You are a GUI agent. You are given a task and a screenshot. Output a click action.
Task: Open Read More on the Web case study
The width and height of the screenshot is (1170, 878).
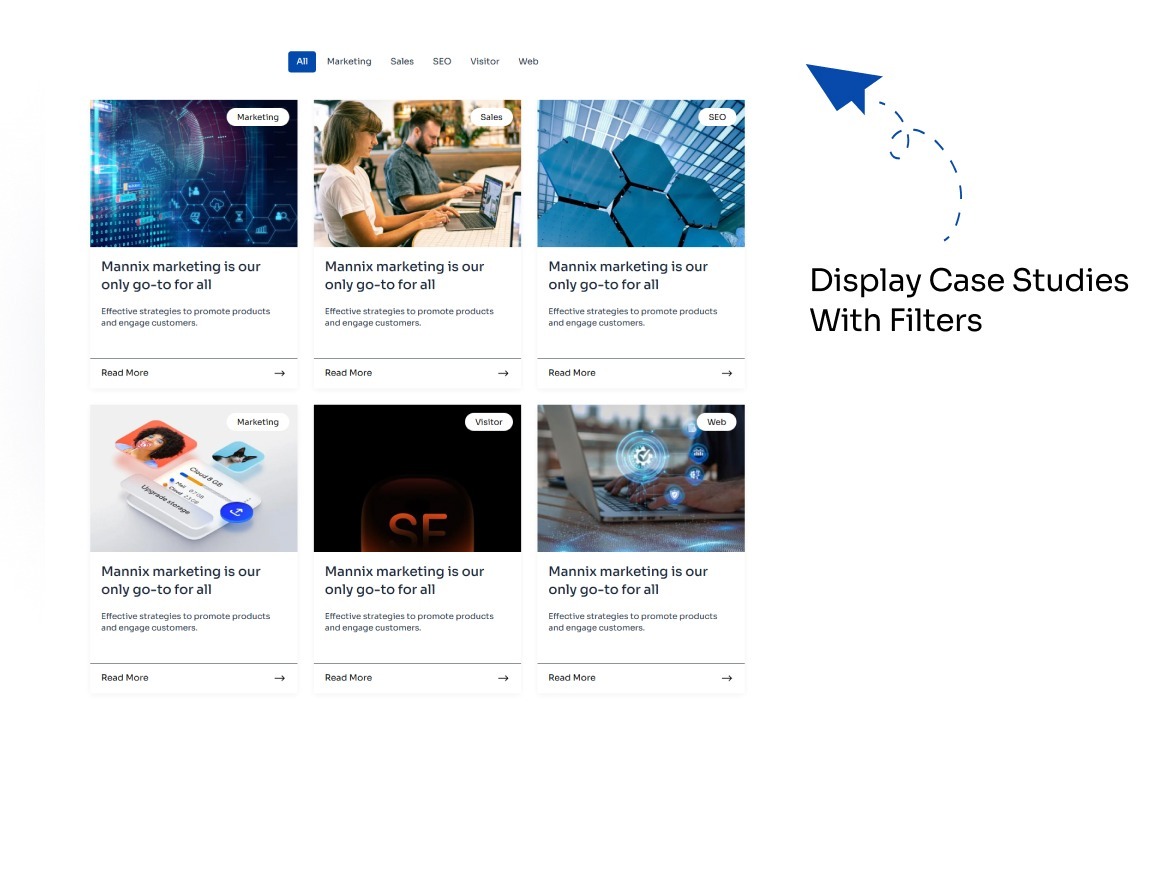point(571,677)
